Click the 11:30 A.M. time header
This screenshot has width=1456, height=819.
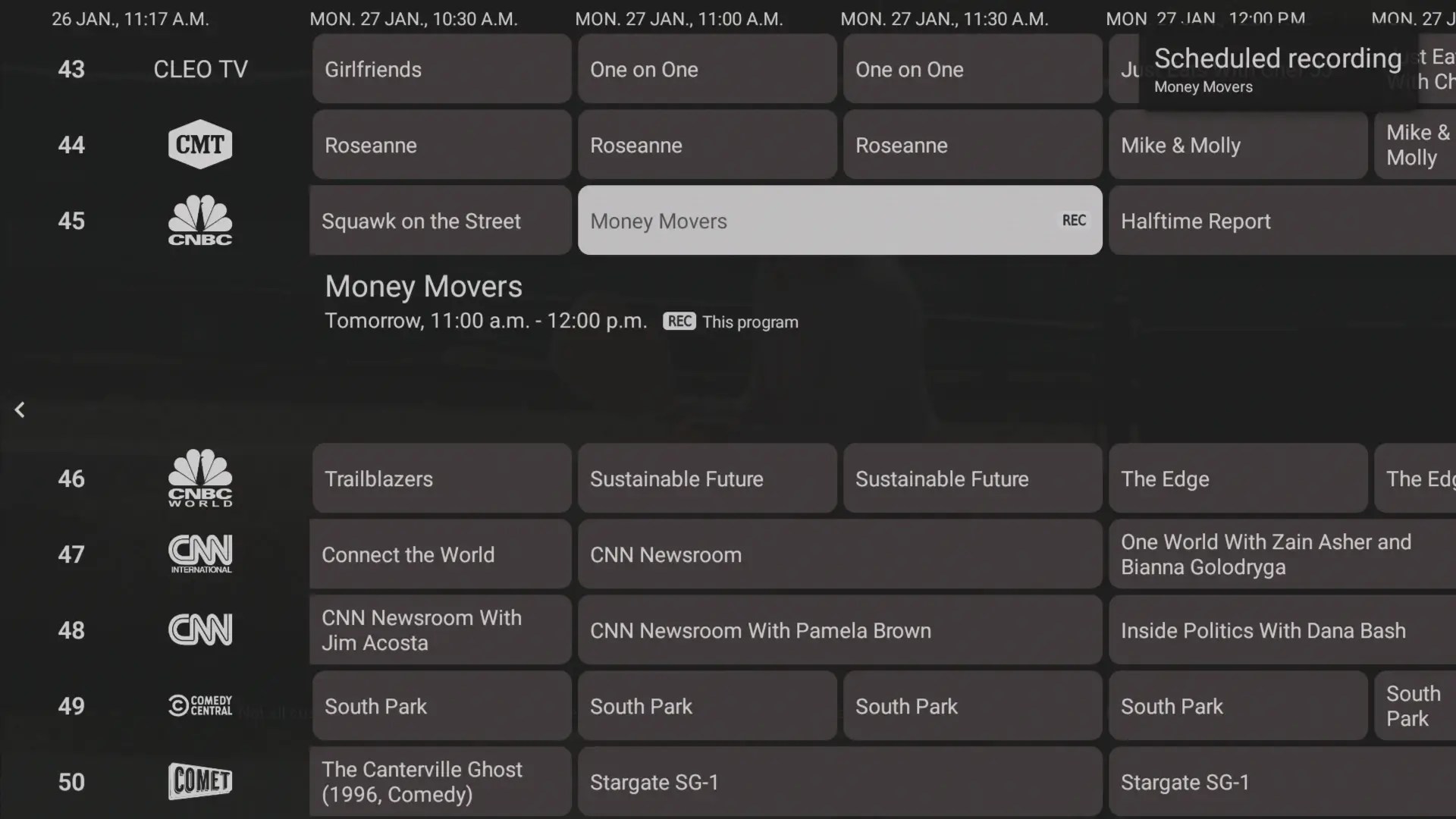tap(944, 19)
